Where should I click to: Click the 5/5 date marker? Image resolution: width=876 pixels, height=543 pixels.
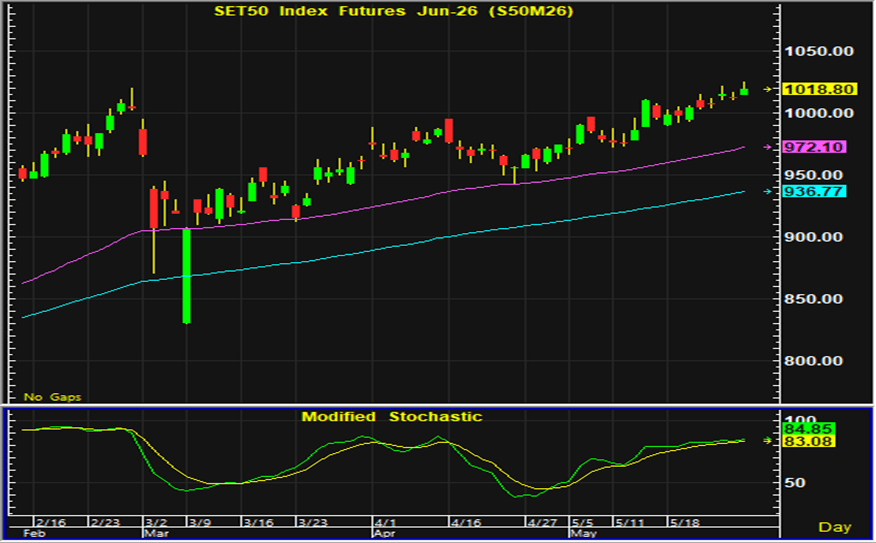tap(582, 523)
